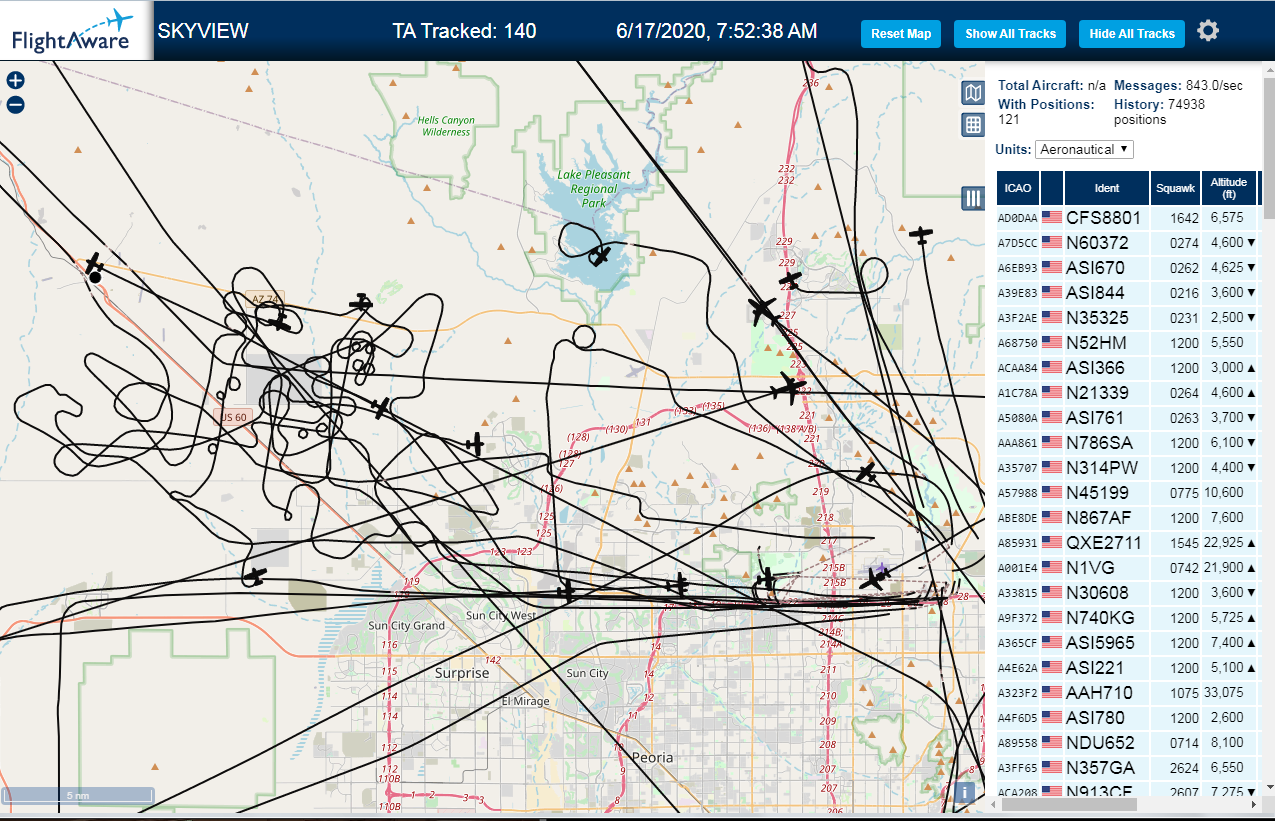This screenshot has height=821, width=1275.
Task: Click US flag in AAH710 row
Action: coord(1052,692)
